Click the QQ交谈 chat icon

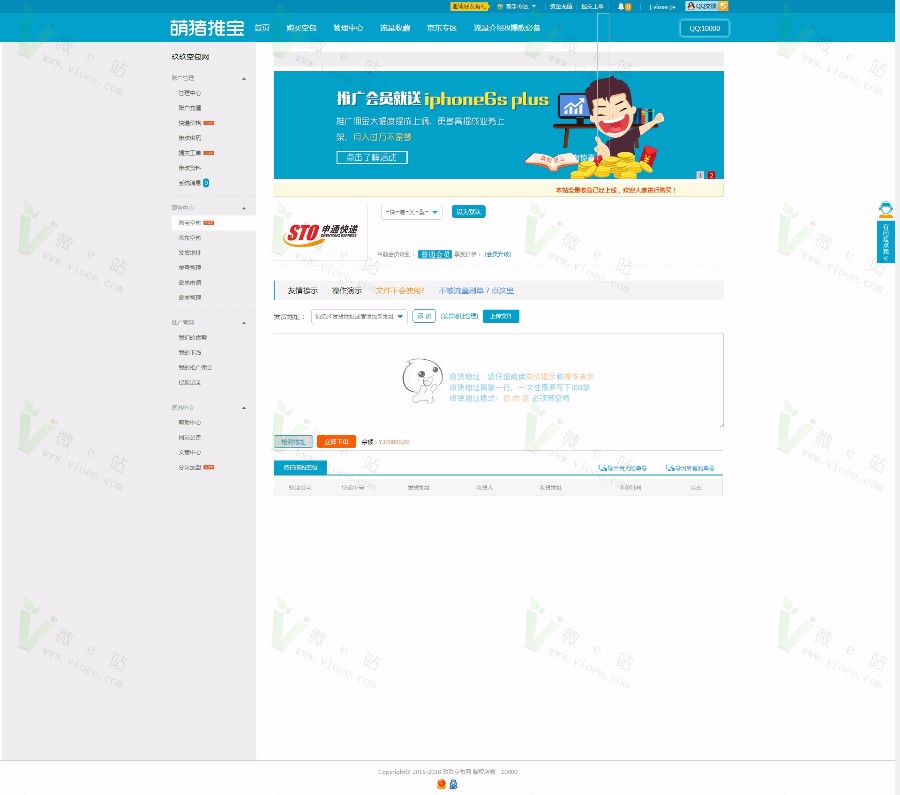[701, 6]
